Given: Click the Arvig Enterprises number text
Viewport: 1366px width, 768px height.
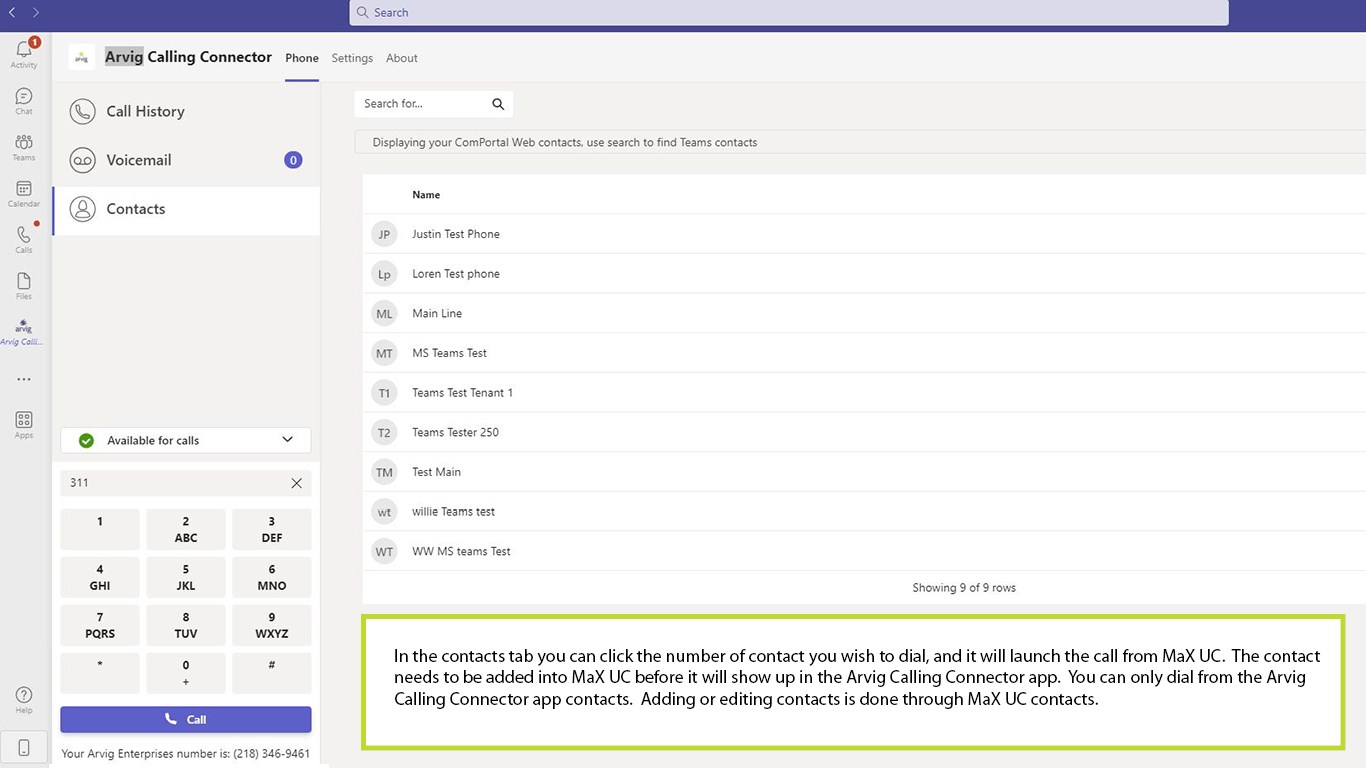Looking at the screenshot, I should pyautogui.click(x=186, y=754).
